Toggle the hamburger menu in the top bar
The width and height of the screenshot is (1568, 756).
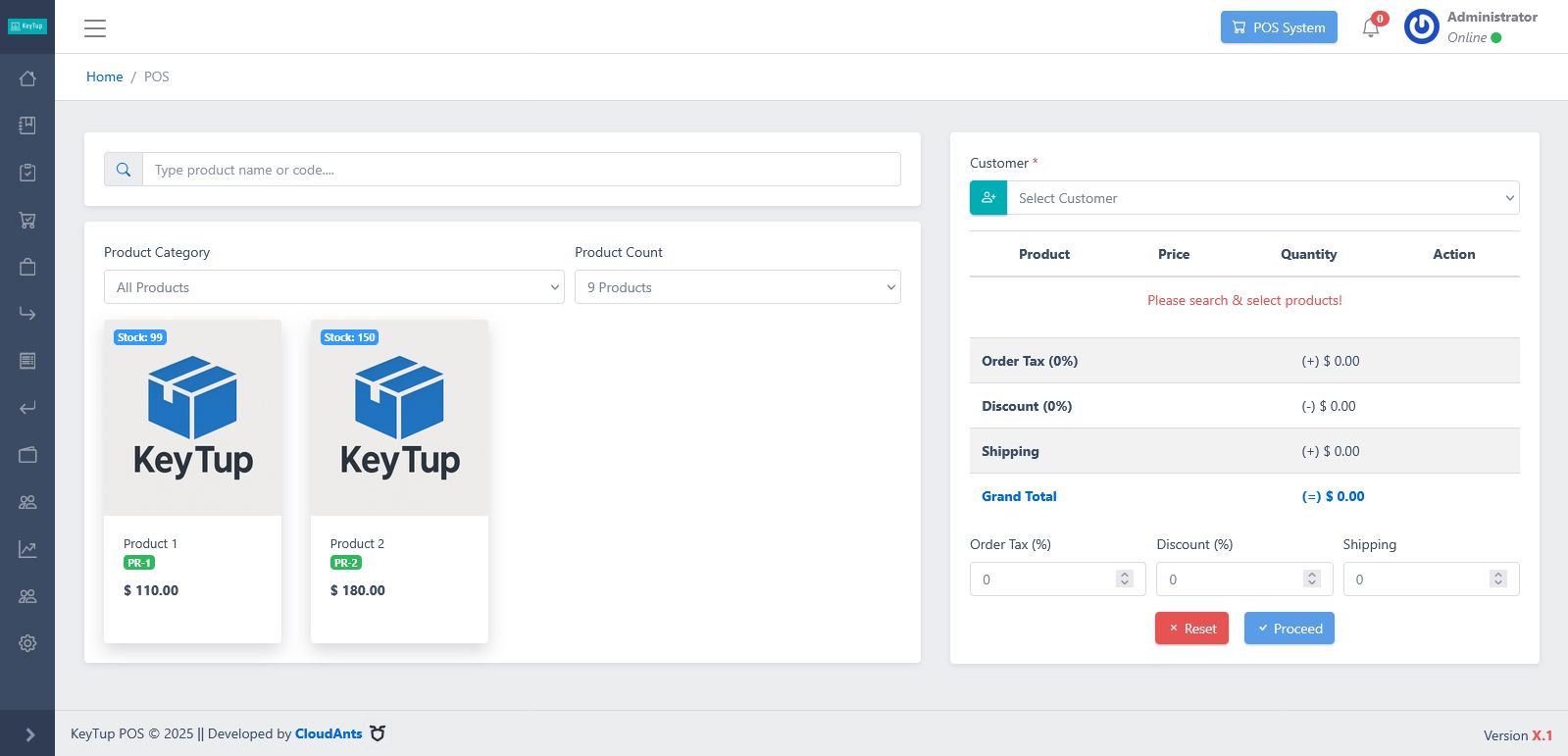(95, 28)
